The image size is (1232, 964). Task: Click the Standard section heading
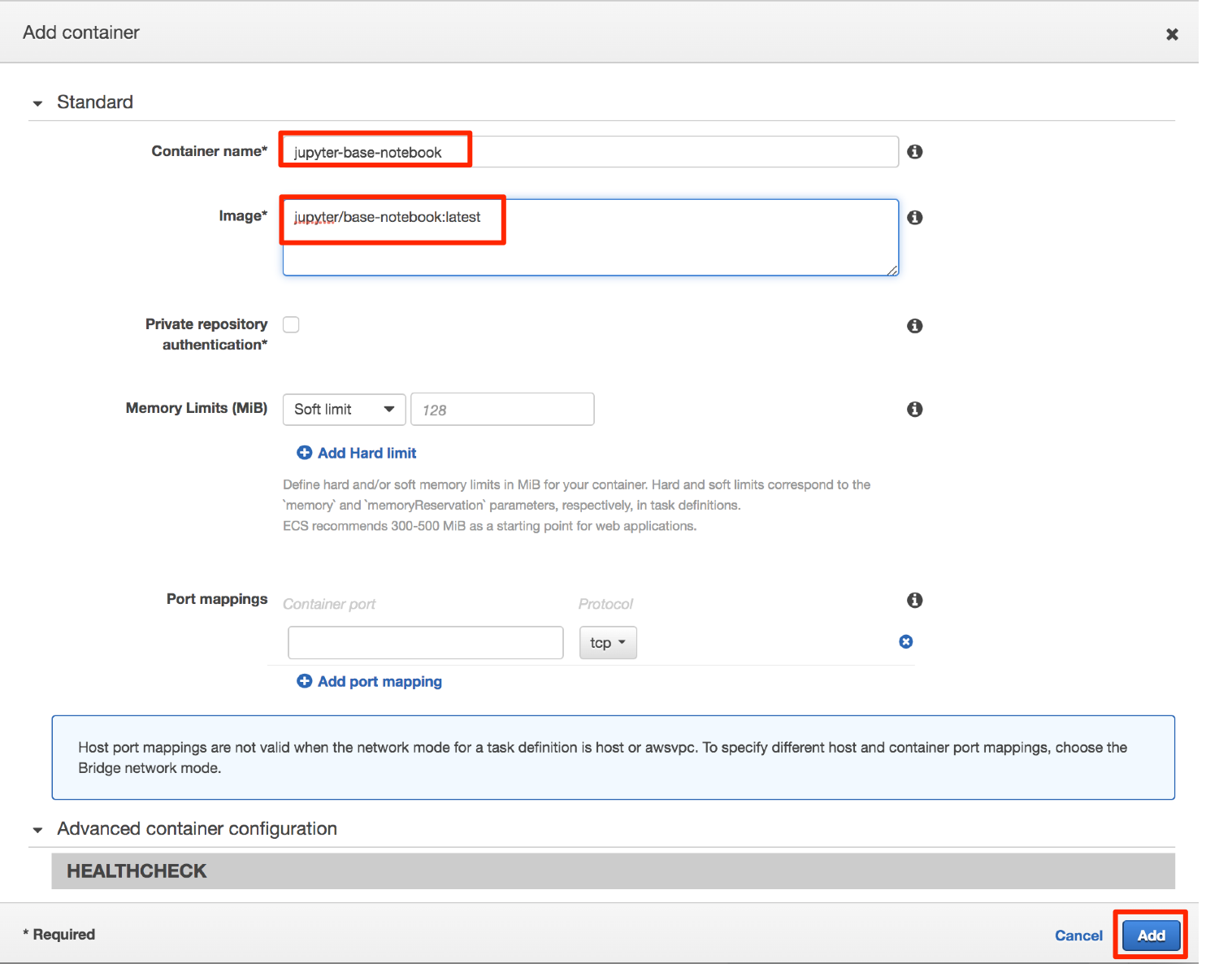pos(95,102)
